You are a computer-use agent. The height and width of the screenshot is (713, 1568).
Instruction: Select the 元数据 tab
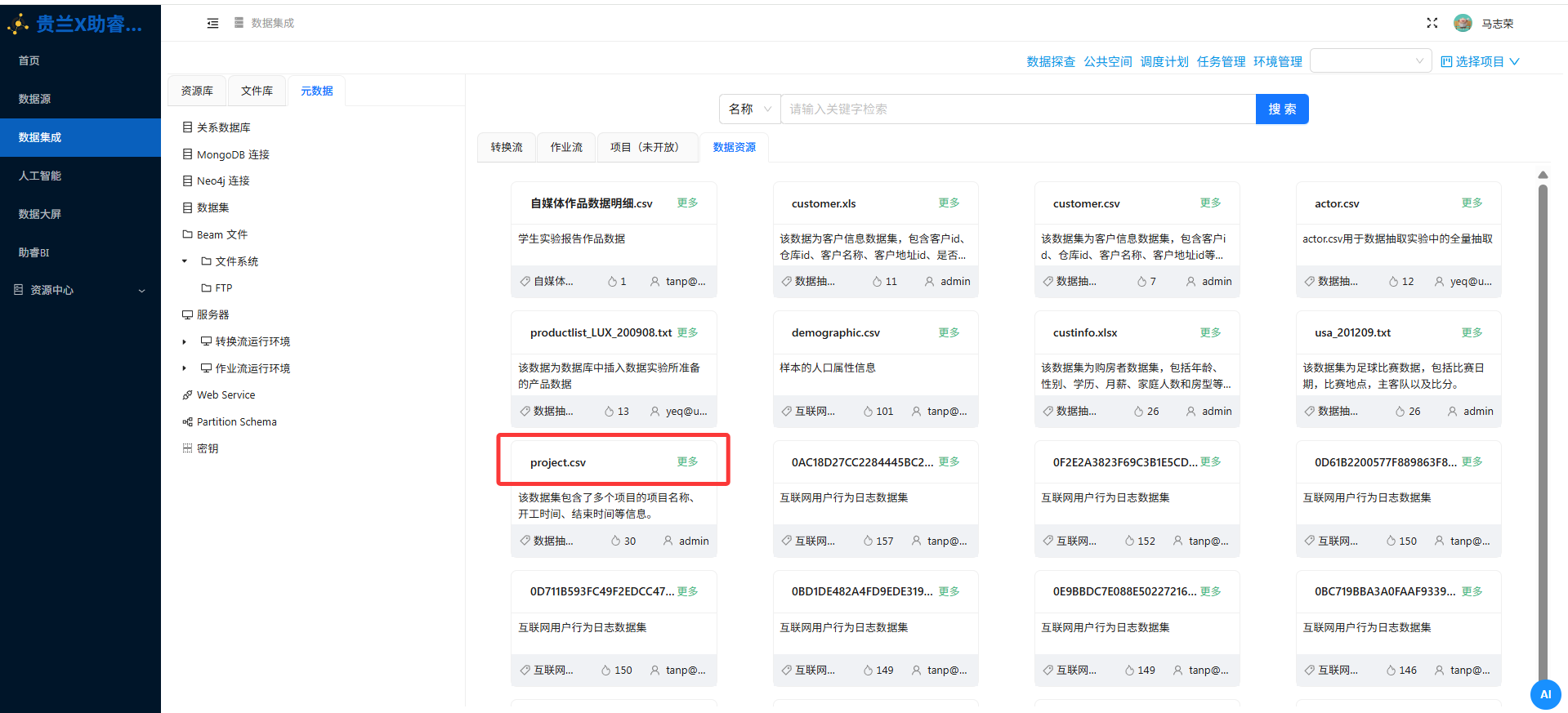pos(317,91)
